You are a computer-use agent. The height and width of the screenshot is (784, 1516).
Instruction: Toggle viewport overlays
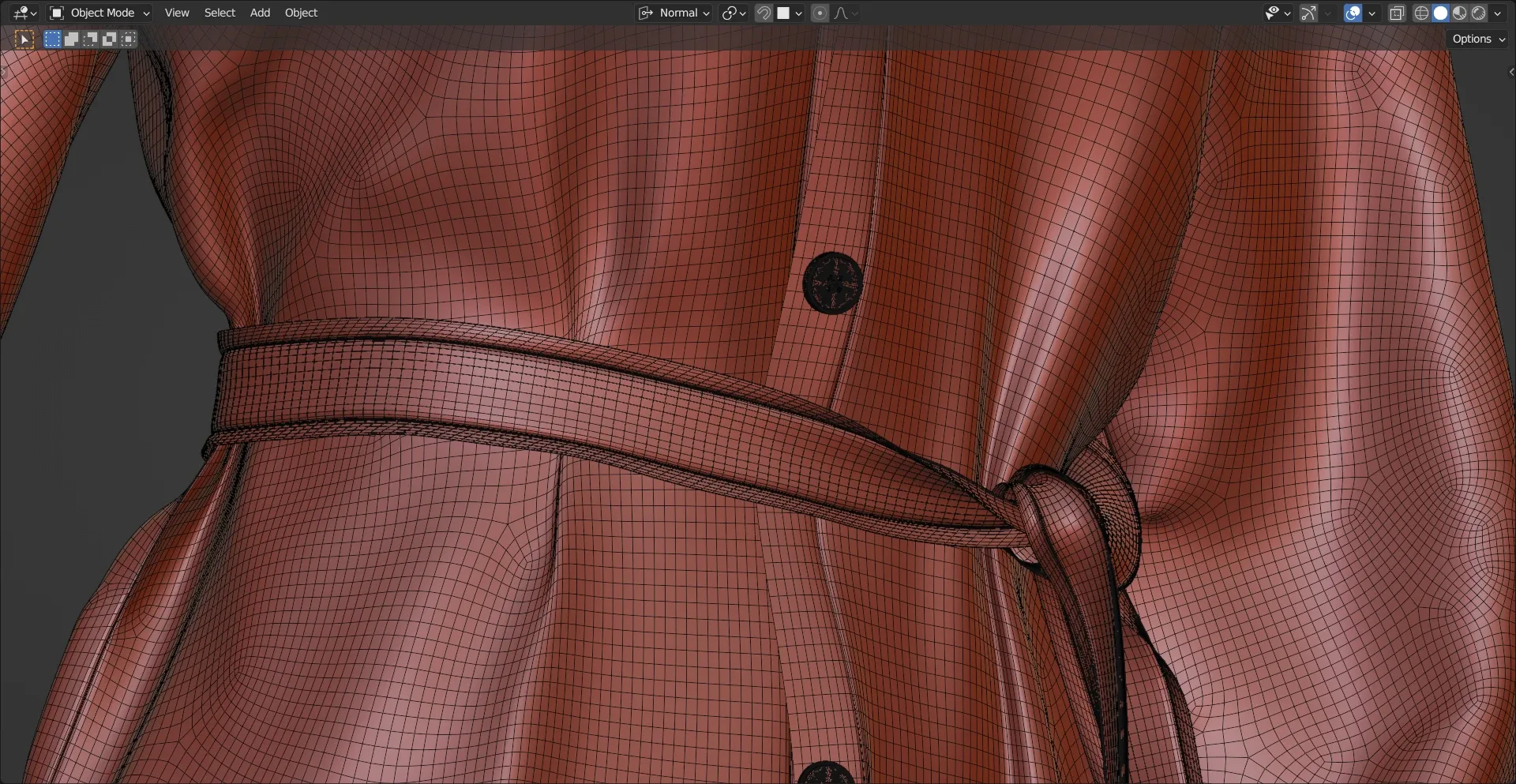(1353, 13)
